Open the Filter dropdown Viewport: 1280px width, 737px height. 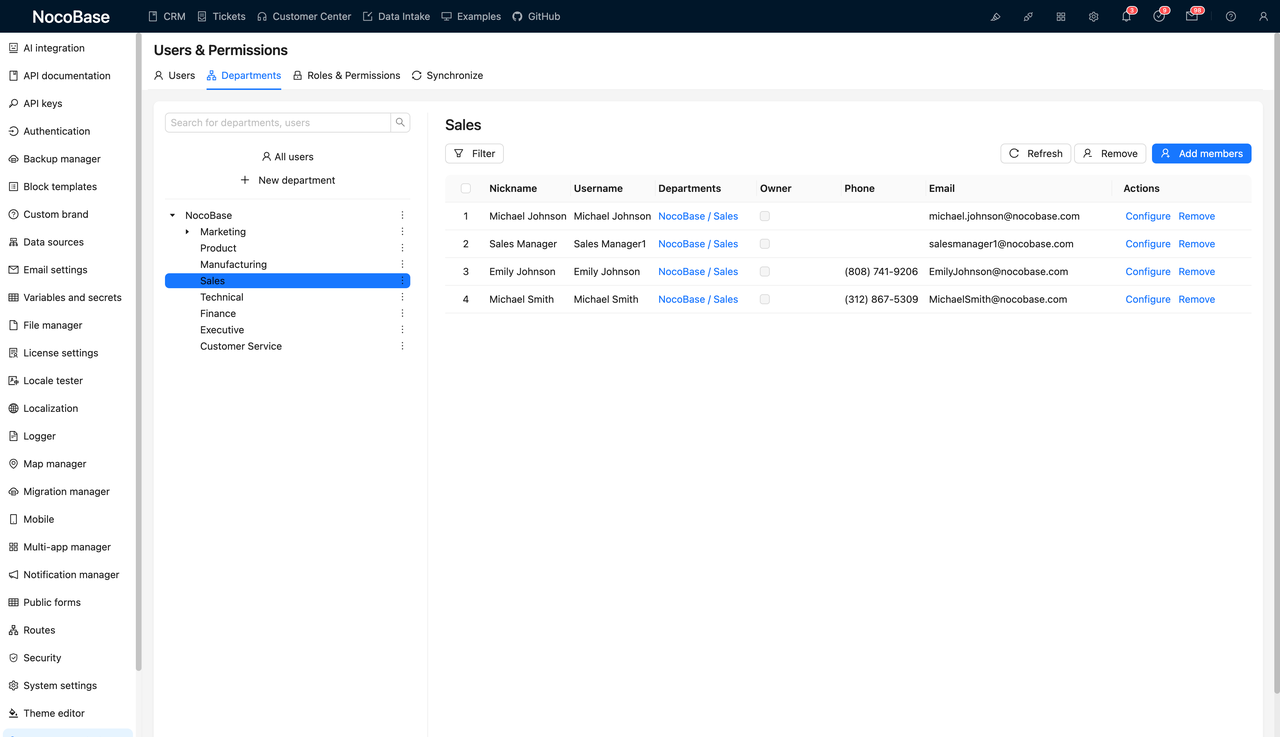(474, 153)
